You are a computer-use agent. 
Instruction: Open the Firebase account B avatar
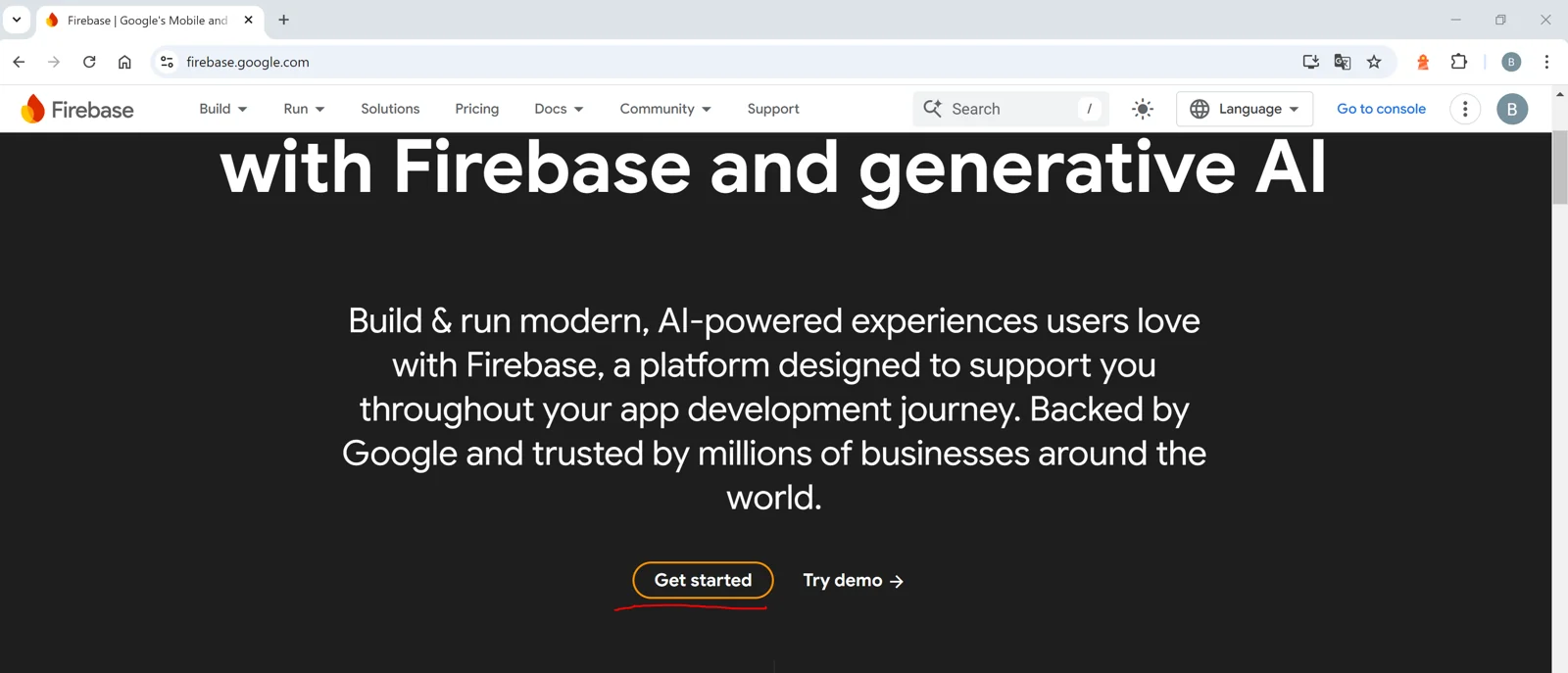pyautogui.click(x=1512, y=109)
